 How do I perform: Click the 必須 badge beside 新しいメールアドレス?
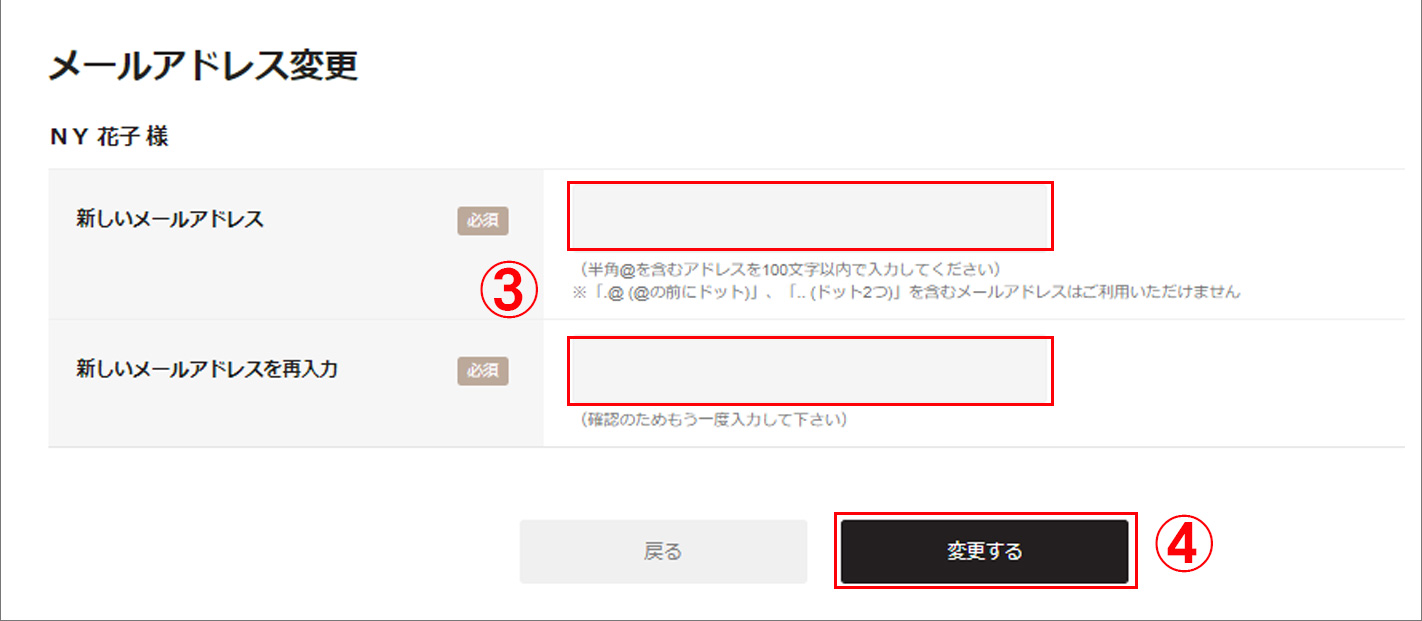(483, 220)
